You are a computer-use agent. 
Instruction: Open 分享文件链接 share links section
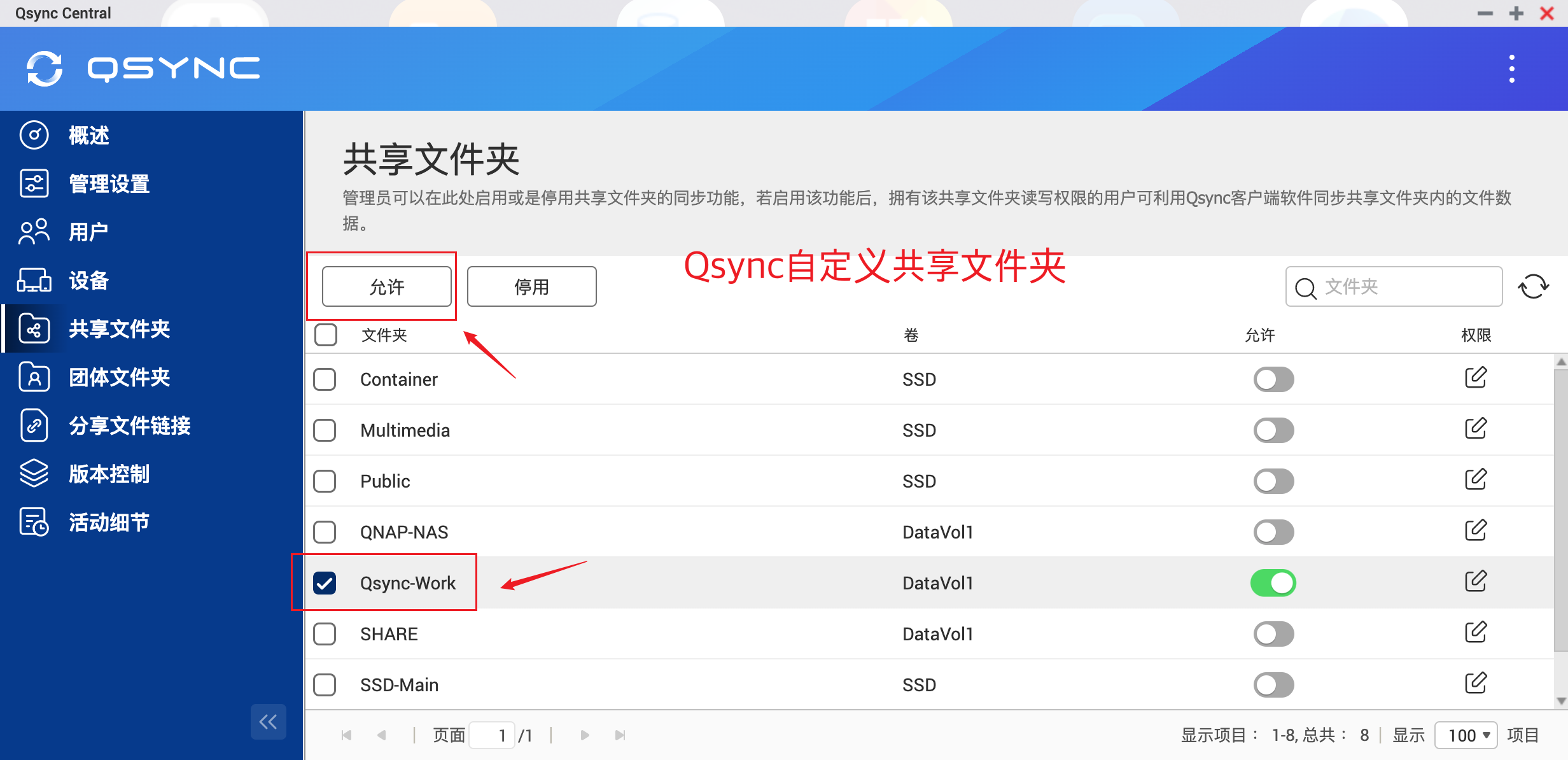[129, 425]
